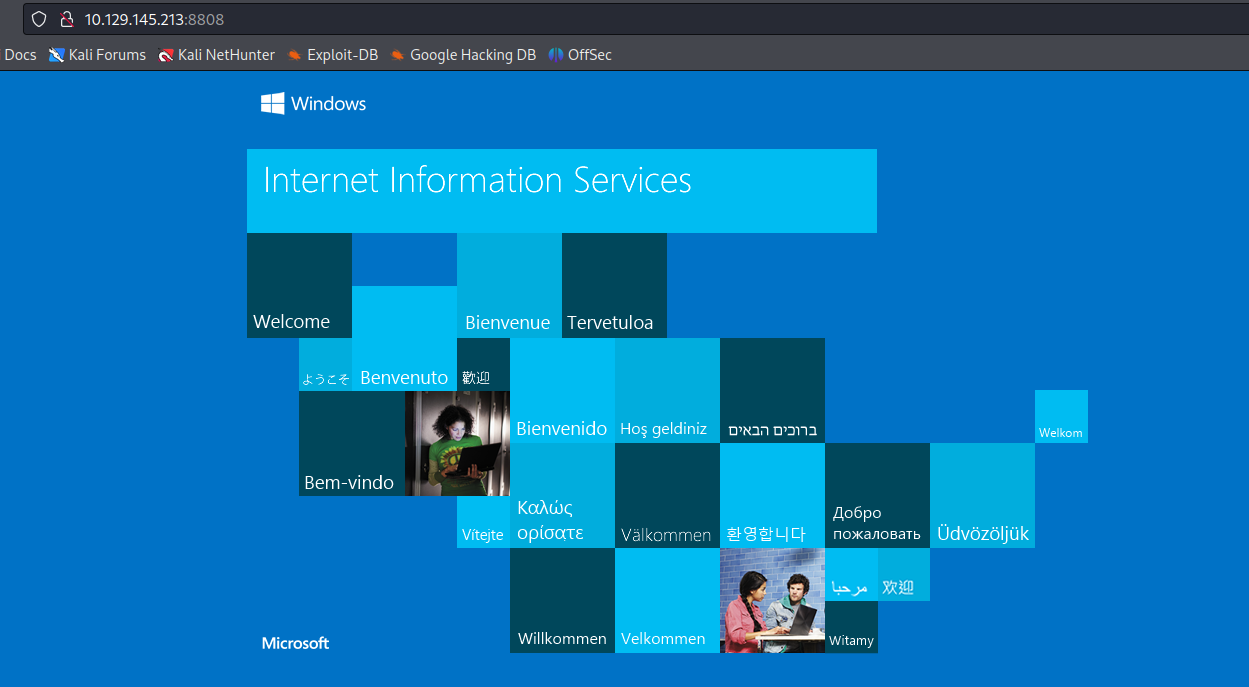Click the Tervetuloa tile

614,285
